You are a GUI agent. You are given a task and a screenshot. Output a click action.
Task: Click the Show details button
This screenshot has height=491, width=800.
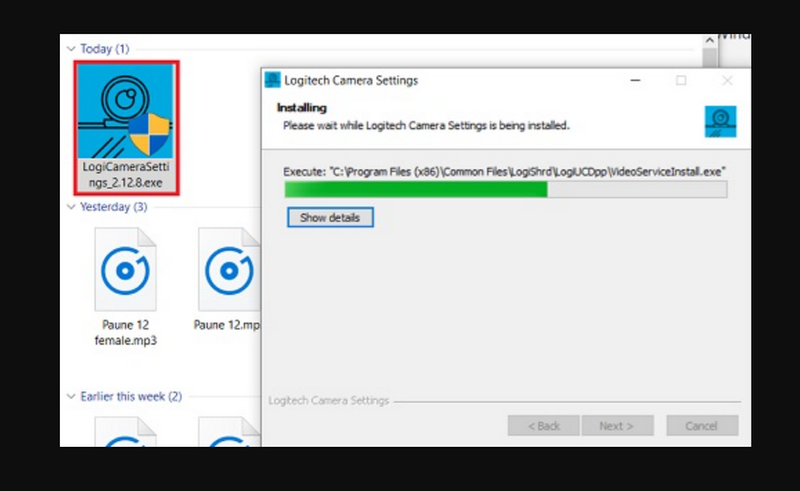[330, 217]
